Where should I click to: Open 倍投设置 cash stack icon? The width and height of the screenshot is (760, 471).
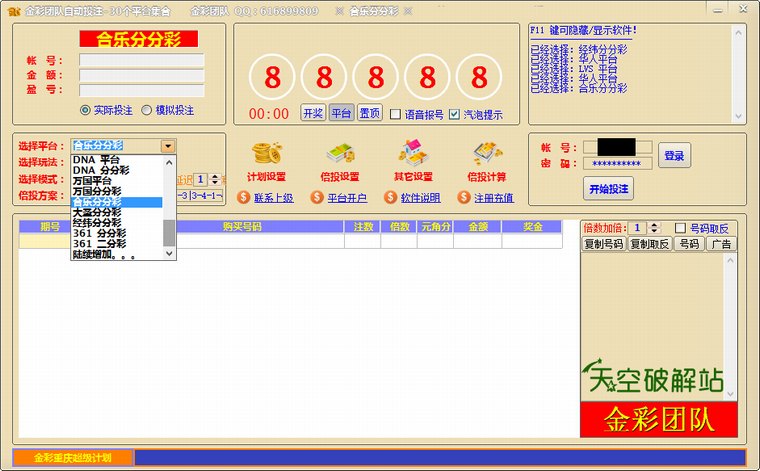click(x=340, y=154)
